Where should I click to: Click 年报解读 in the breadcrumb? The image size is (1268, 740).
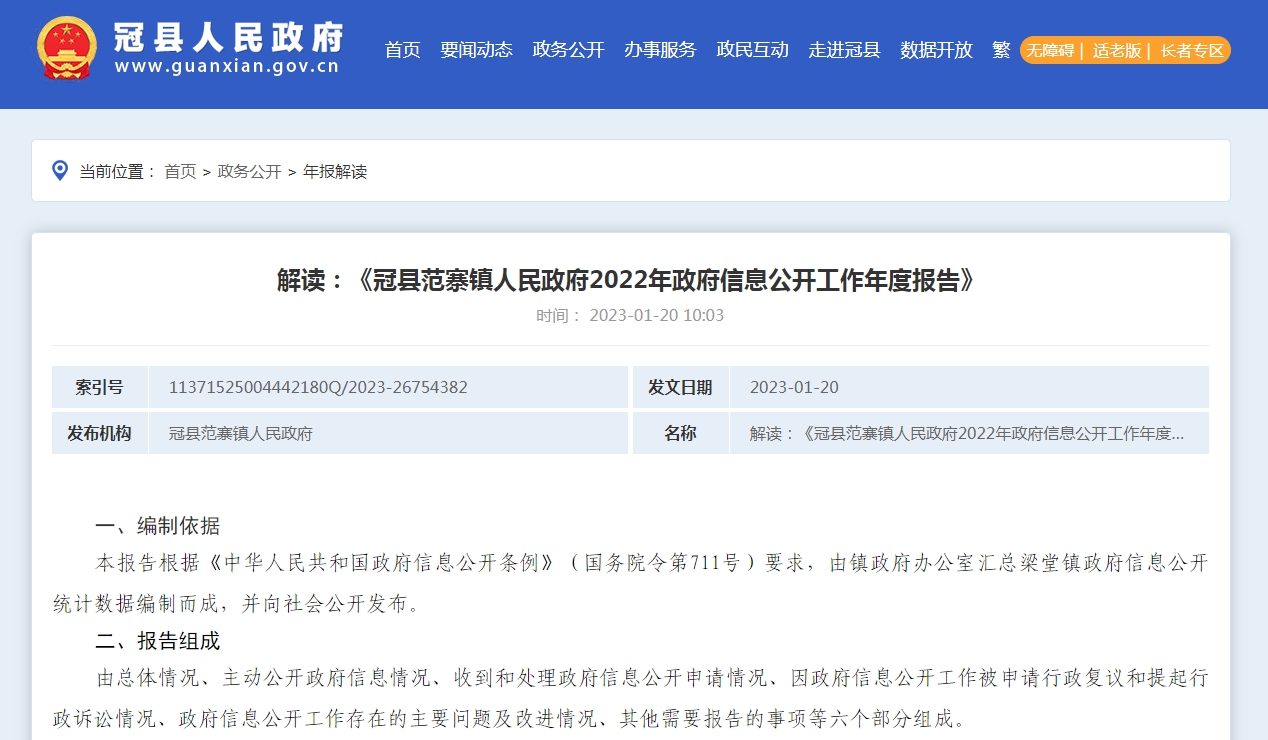click(335, 171)
